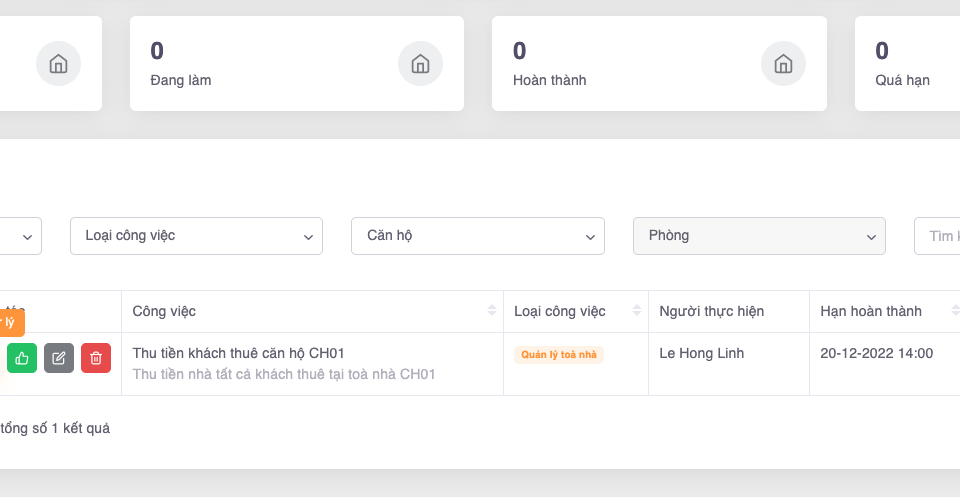Click the green thumbs-up approve button
The image size is (960, 497).
point(22,358)
